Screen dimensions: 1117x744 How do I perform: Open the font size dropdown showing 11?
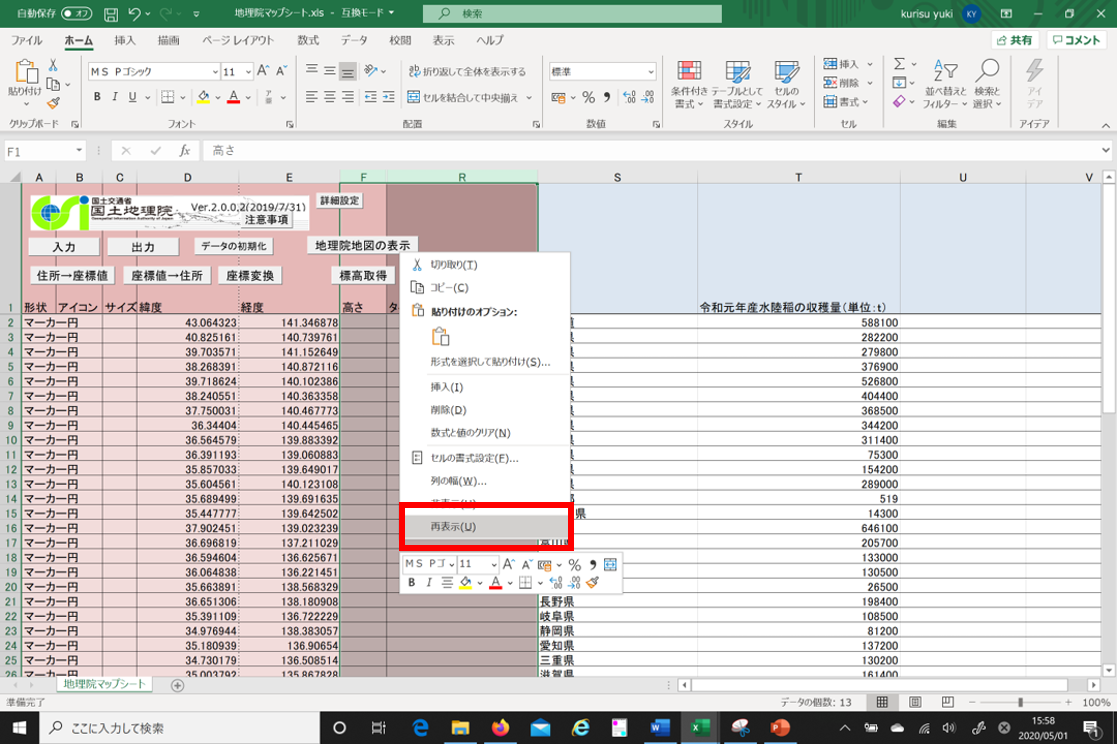point(248,72)
